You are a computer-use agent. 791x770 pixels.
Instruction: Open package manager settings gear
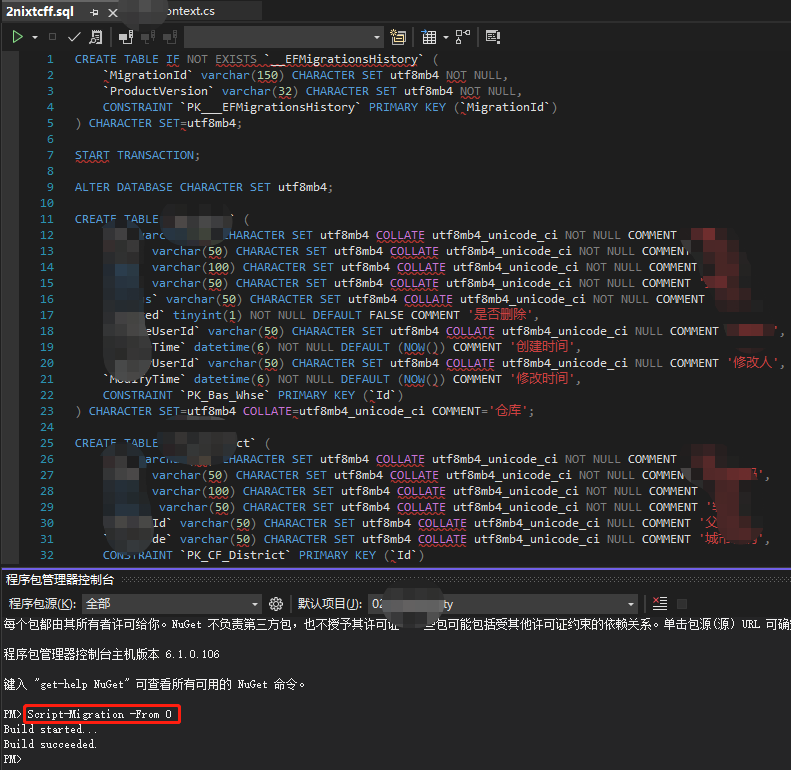coord(275,604)
